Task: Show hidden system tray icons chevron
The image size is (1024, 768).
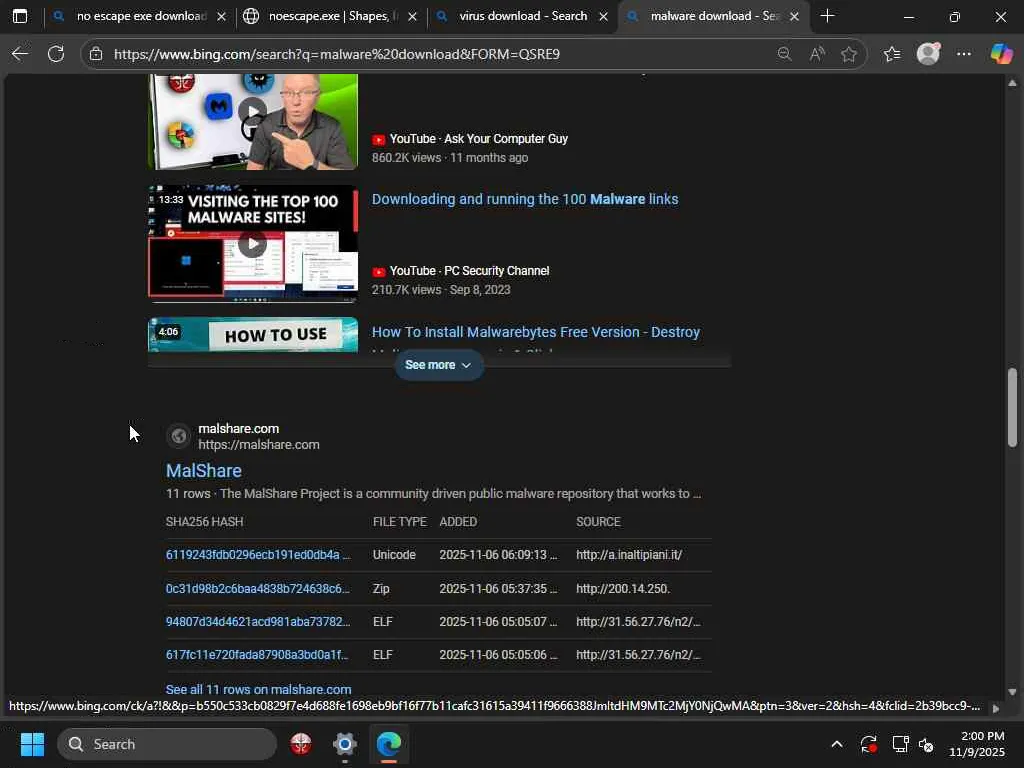Action: coord(837,744)
